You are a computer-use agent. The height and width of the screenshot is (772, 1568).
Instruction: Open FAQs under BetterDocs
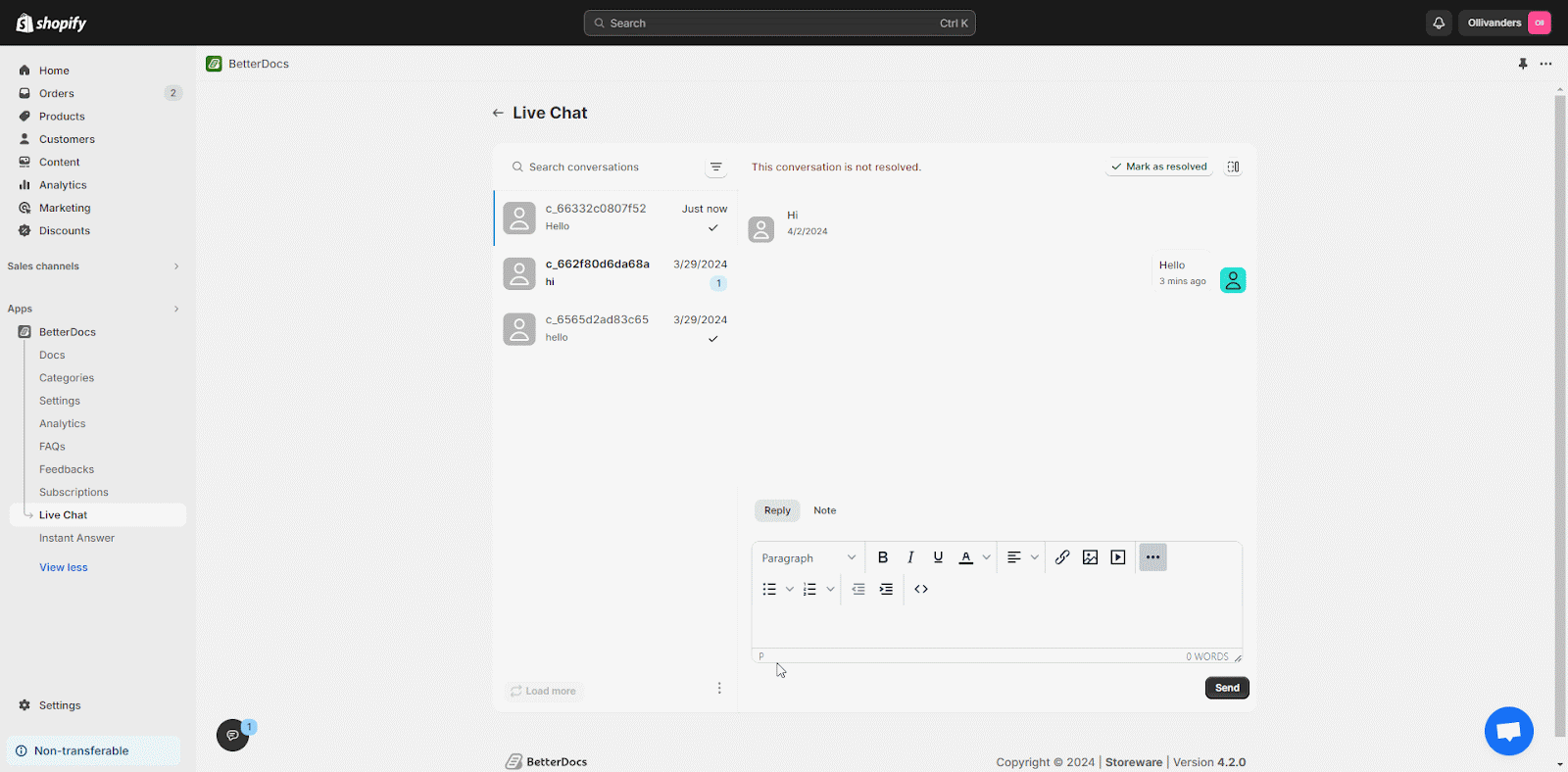pyautogui.click(x=52, y=447)
